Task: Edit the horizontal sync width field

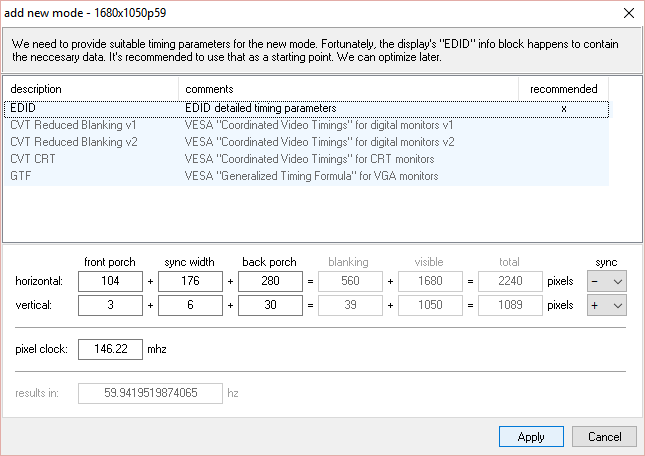Action: click(x=190, y=282)
